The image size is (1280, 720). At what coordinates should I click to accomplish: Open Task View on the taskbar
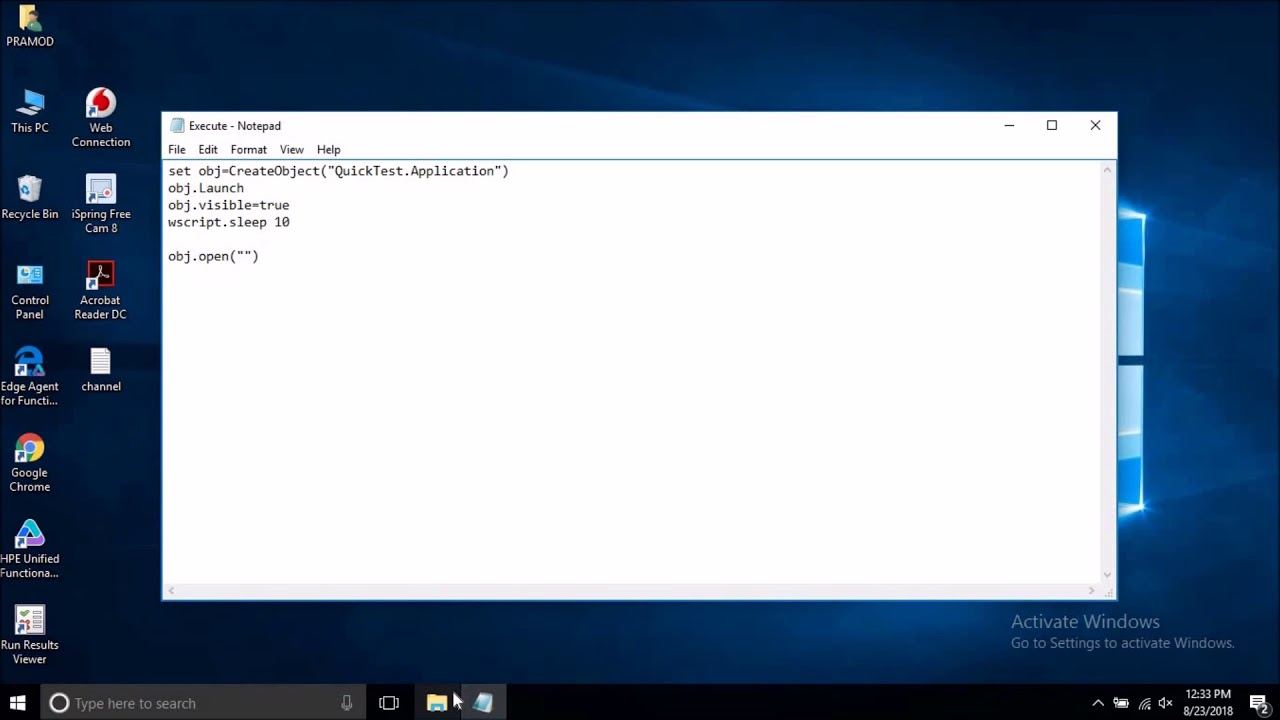(x=389, y=703)
